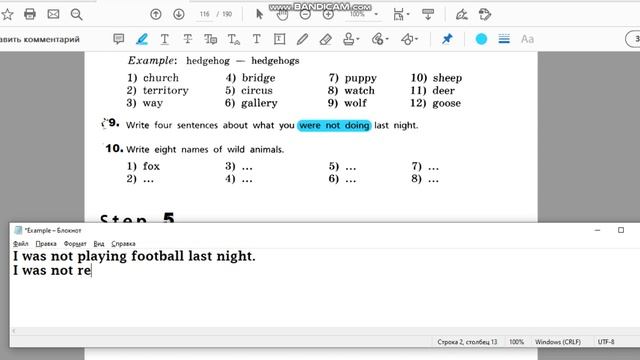640x360 pixels.
Task: Open the zoom level dropdown
Action: click(376, 15)
